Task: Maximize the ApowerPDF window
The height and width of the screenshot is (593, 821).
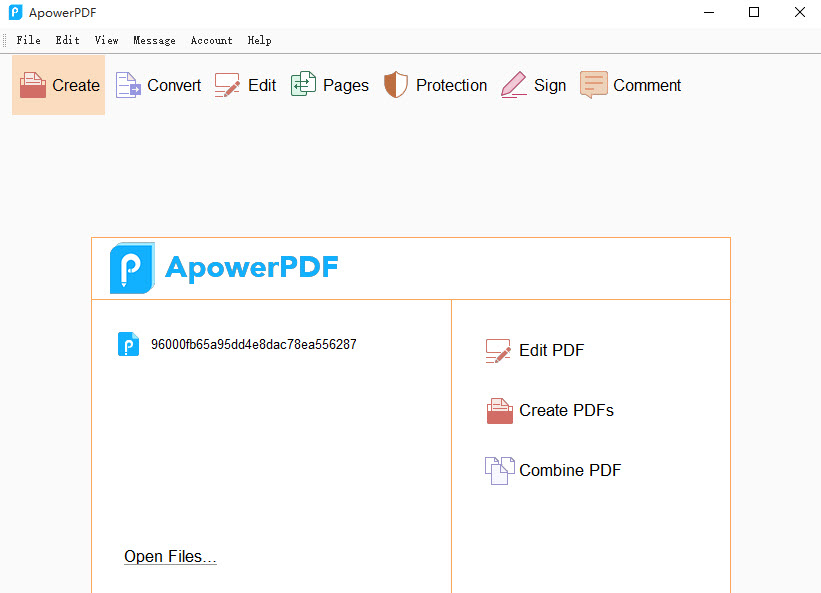Action: [x=754, y=12]
